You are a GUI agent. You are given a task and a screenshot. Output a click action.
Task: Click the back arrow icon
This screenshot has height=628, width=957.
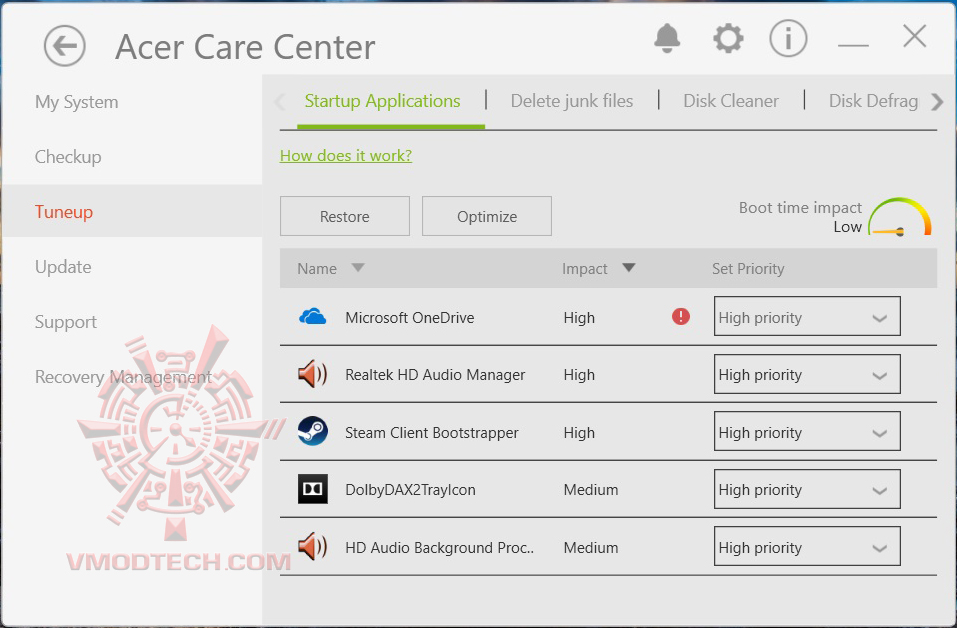(65, 46)
